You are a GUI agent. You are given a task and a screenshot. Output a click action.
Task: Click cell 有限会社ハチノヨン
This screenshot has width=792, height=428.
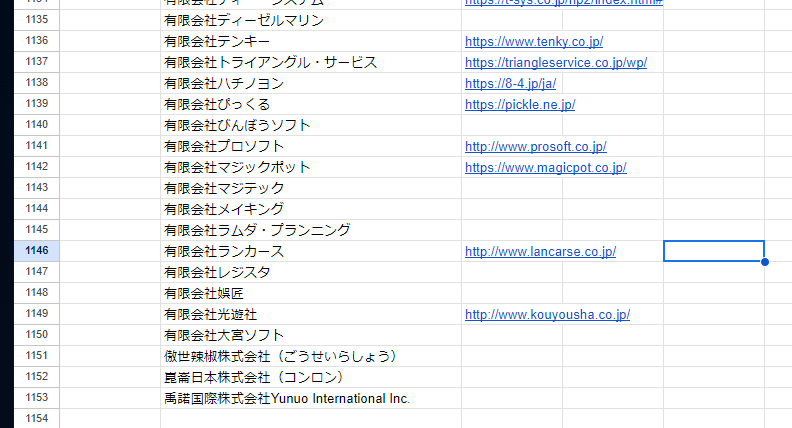311,83
